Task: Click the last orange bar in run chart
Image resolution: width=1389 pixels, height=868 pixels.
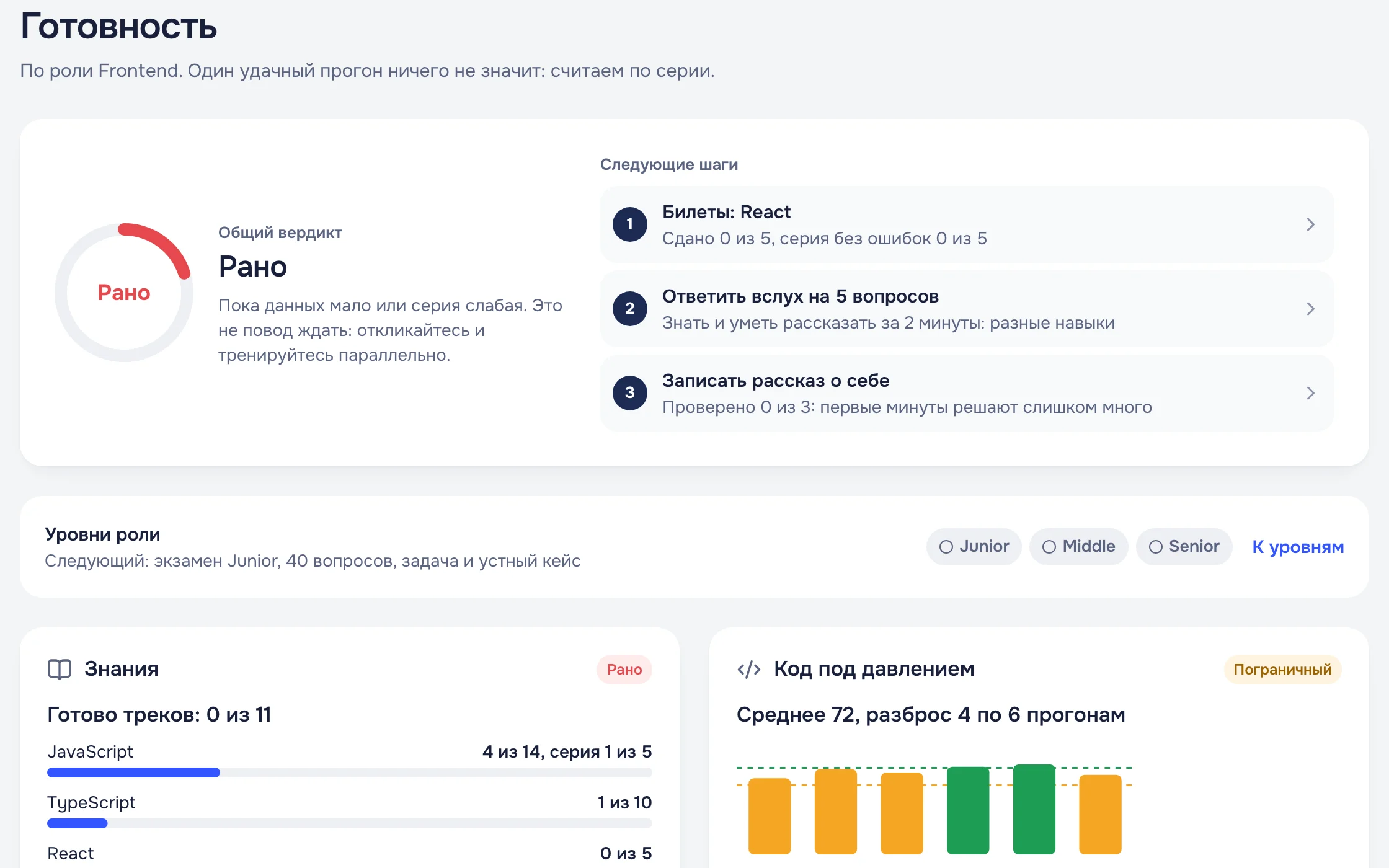Action: pyautogui.click(x=1100, y=814)
